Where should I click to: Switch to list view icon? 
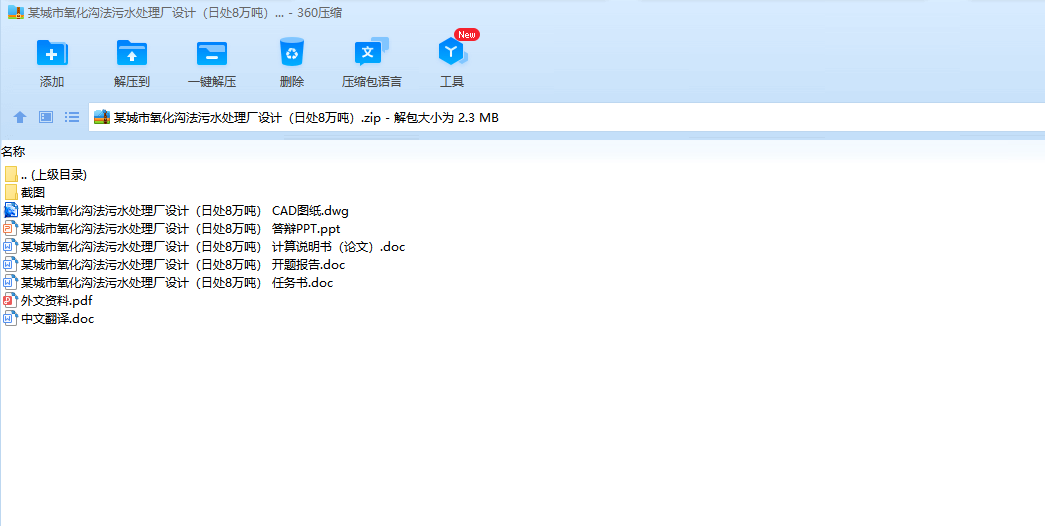(x=72, y=117)
